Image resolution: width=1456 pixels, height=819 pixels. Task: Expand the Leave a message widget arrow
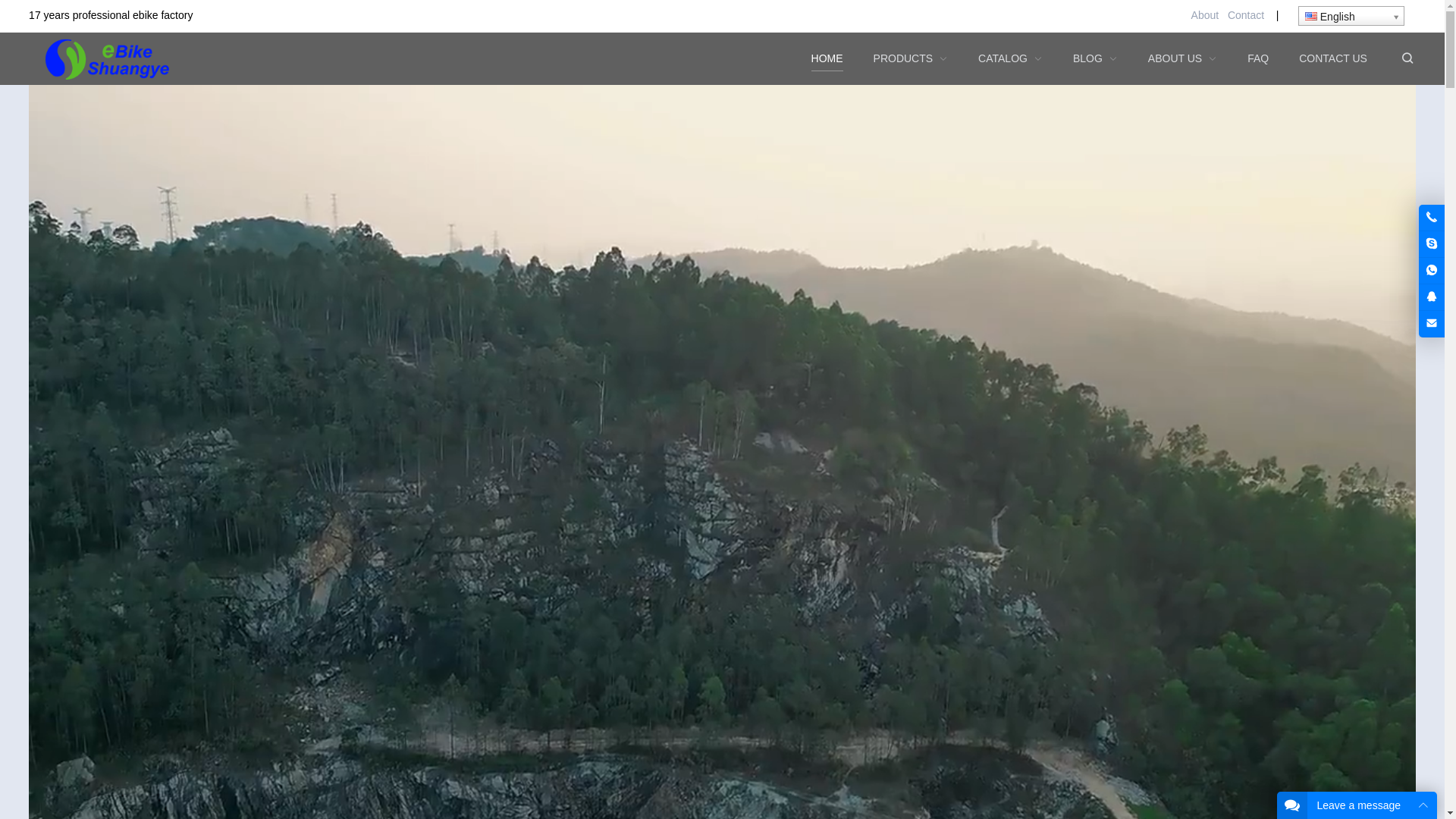point(1423,805)
